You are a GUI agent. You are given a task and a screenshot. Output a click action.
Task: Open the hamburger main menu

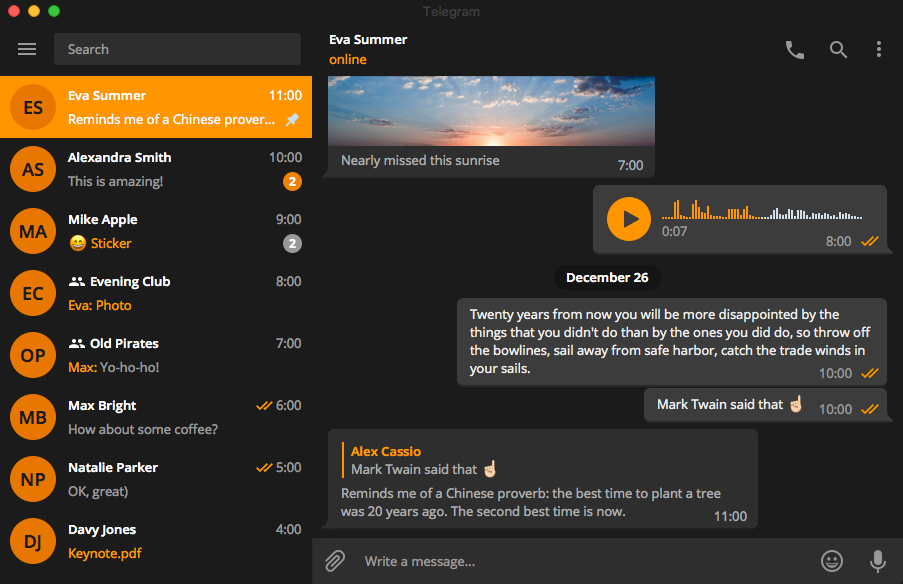click(x=26, y=49)
